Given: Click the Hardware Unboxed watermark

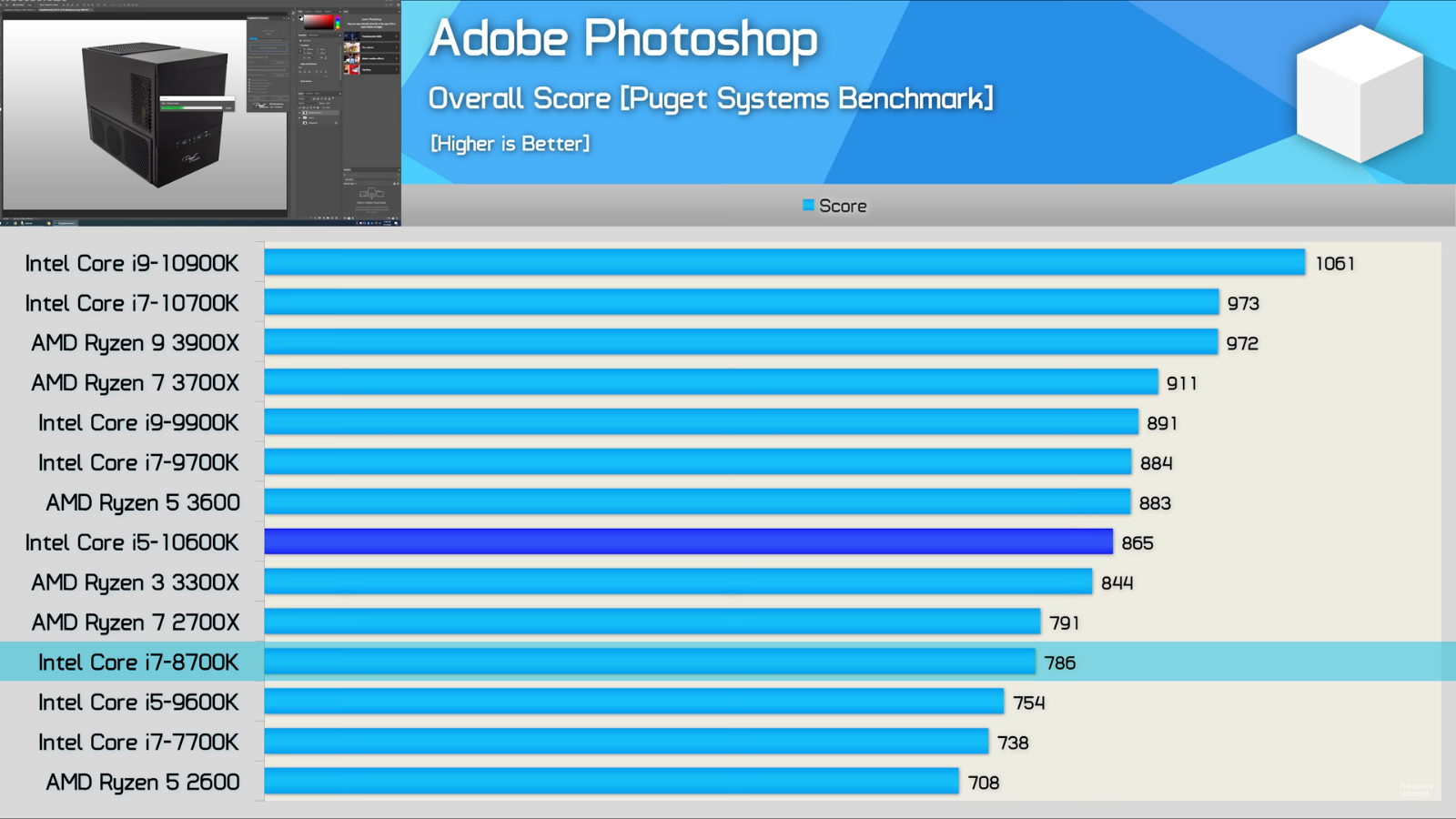Looking at the screenshot, I should (x=1416, y=789).
